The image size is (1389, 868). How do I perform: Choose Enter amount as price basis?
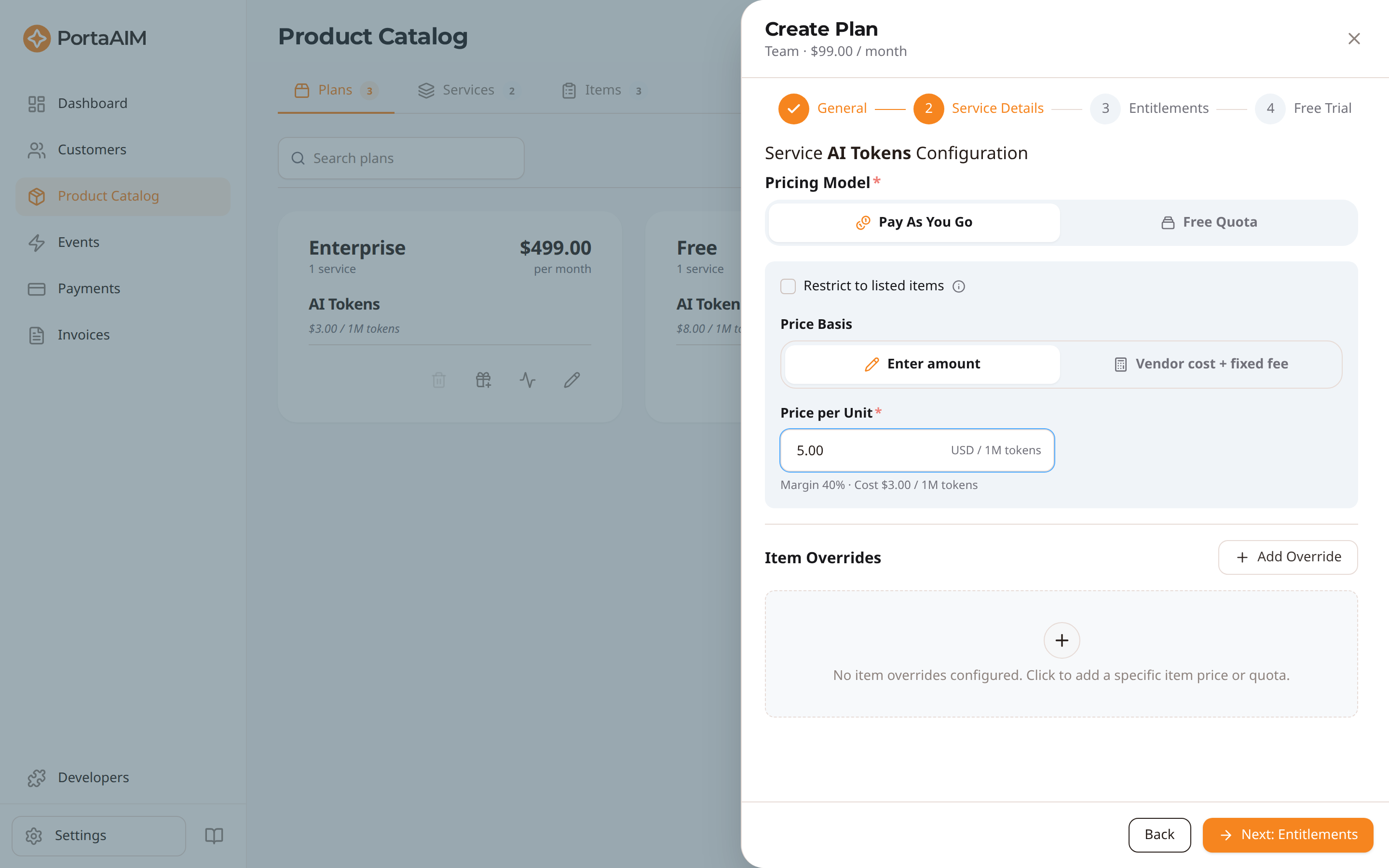pos(922,364)
